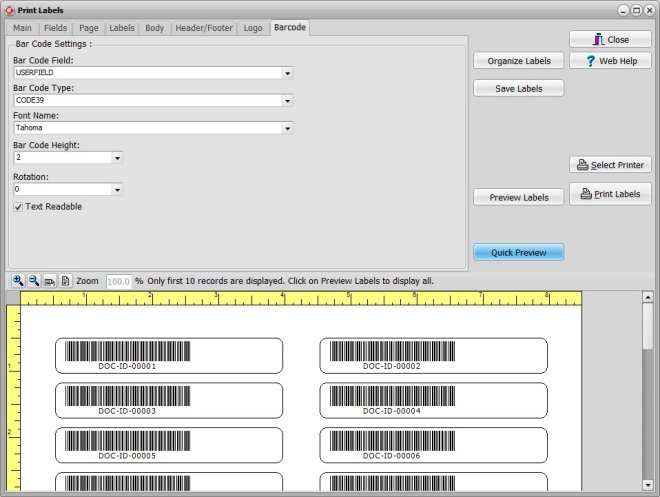Click the USERFIELD value in Bar Code Field
Image resolution: width=660 pixels, height=497 pixels.
(35, 73)
